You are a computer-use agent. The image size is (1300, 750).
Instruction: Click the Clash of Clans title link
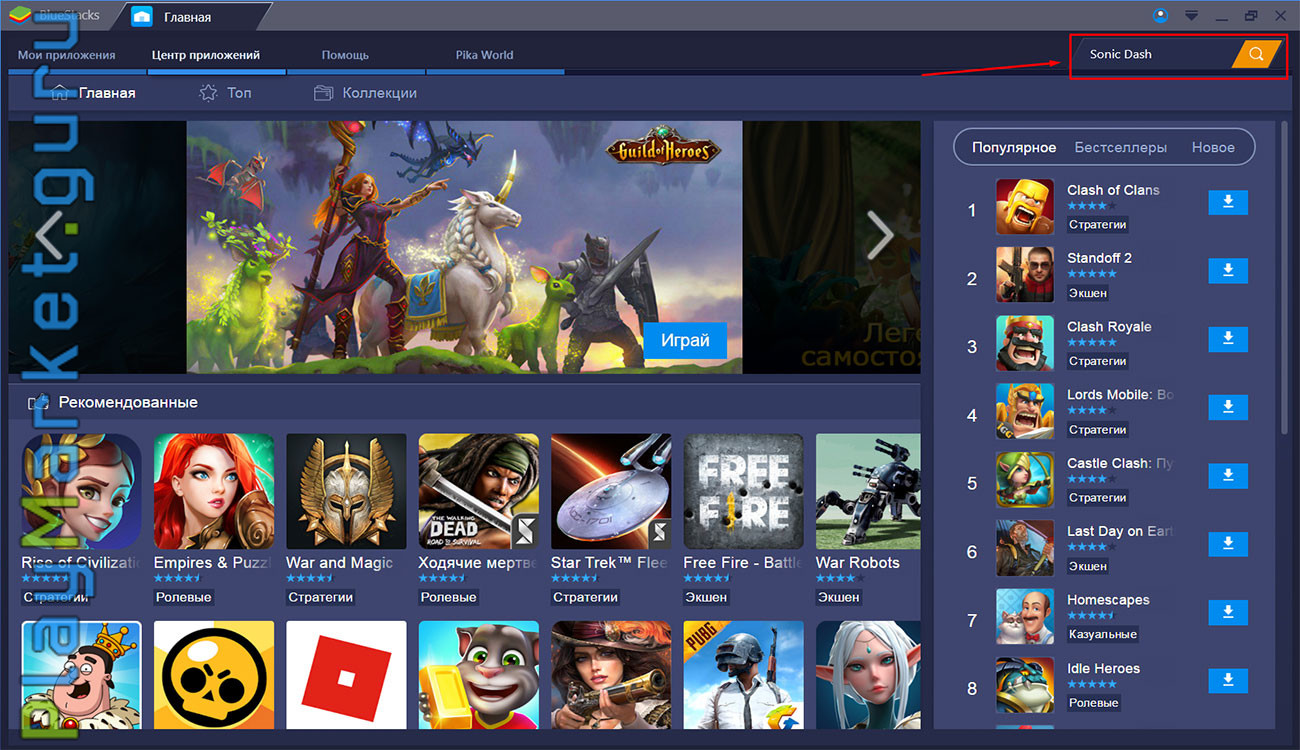[1113, 190]
